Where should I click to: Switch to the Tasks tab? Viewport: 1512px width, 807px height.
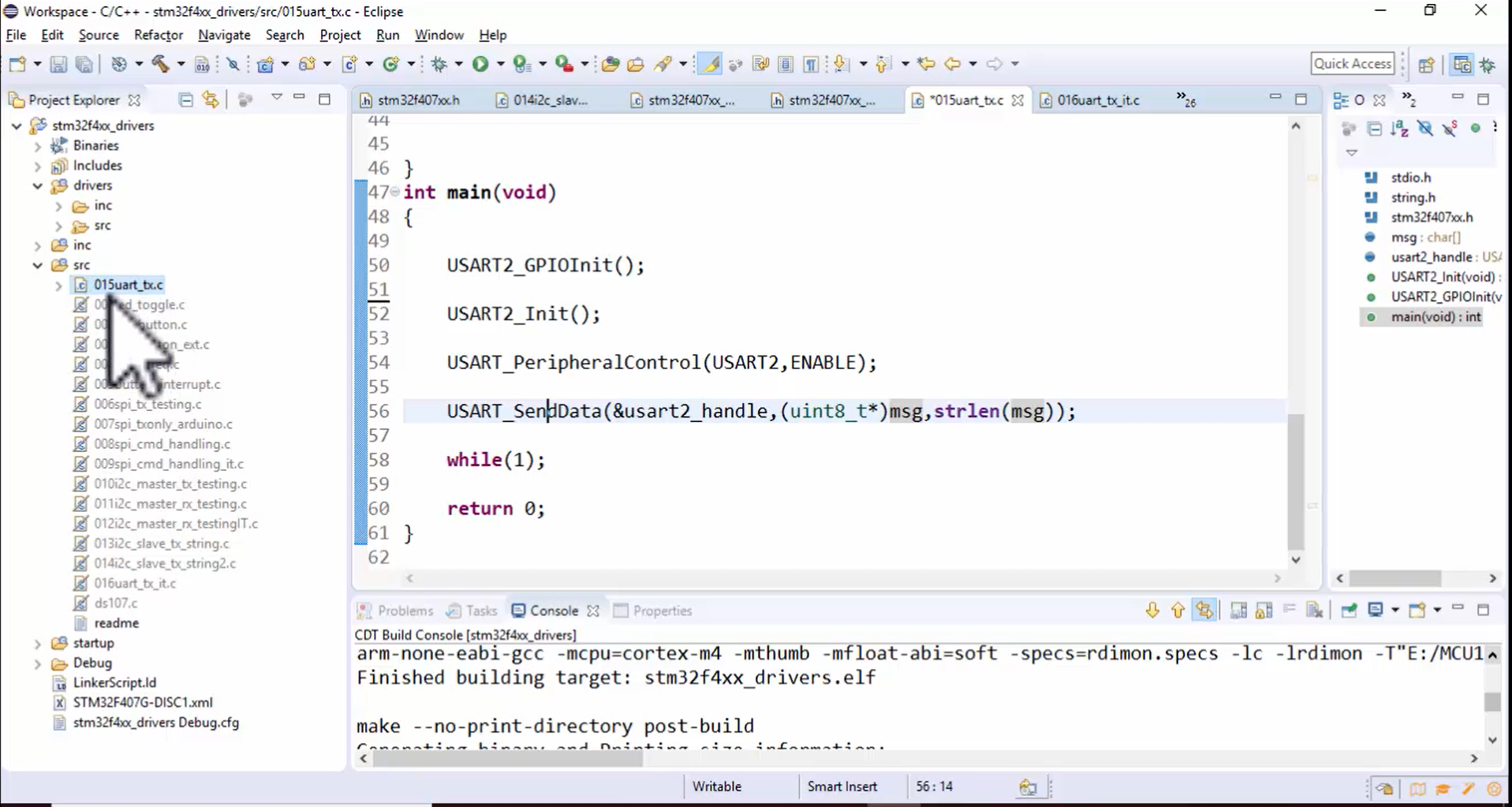pos(472,611)
